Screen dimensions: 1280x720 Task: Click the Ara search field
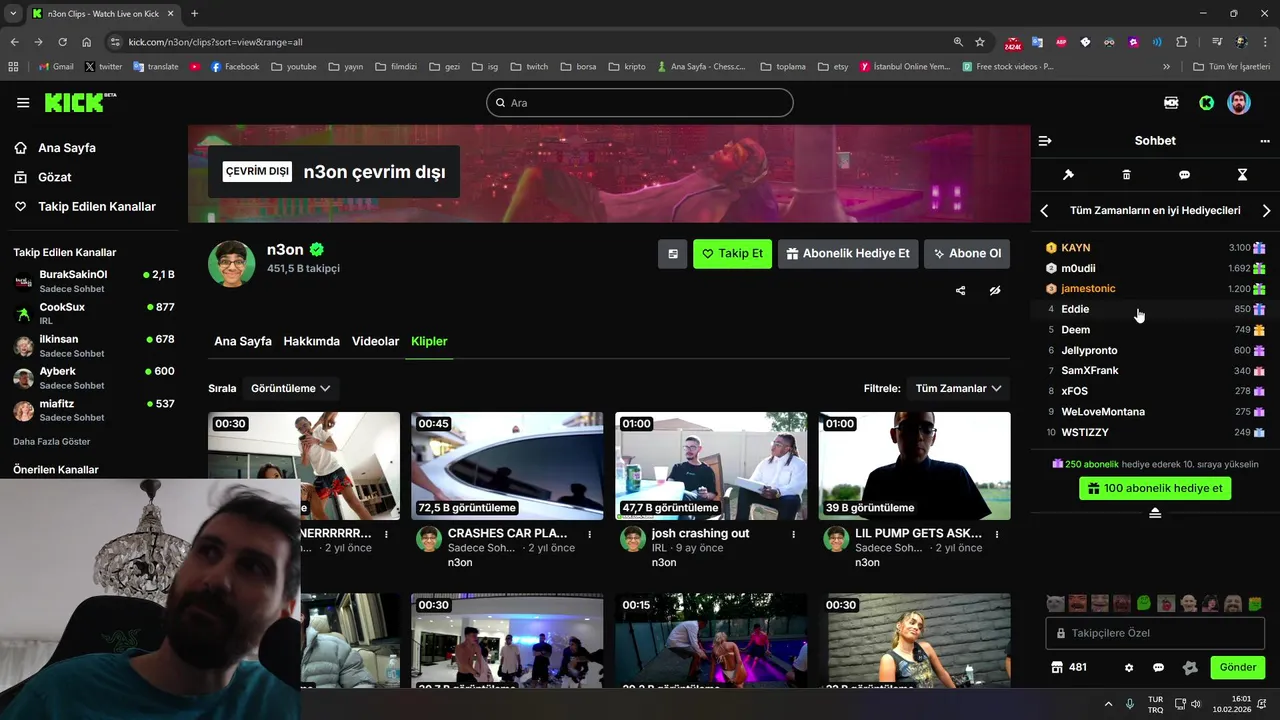[640, 103]
